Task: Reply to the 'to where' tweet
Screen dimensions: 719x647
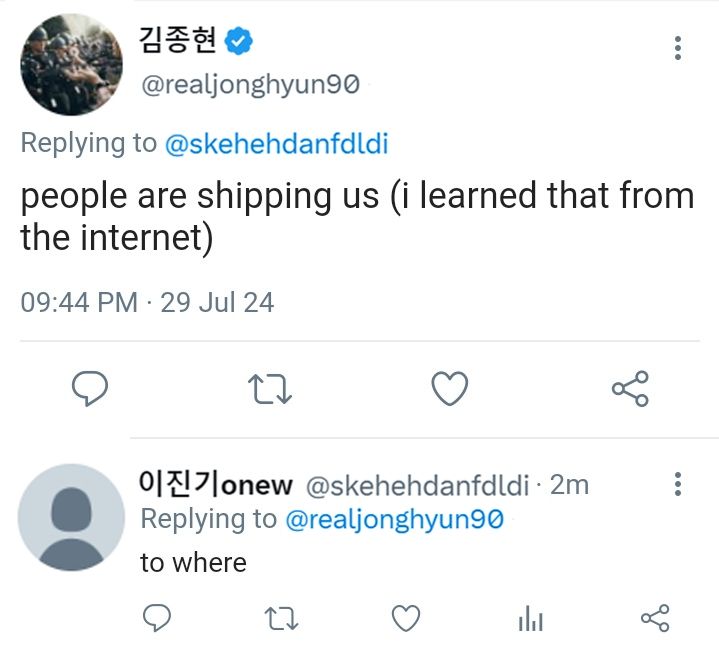Action: tap(157, 618)
